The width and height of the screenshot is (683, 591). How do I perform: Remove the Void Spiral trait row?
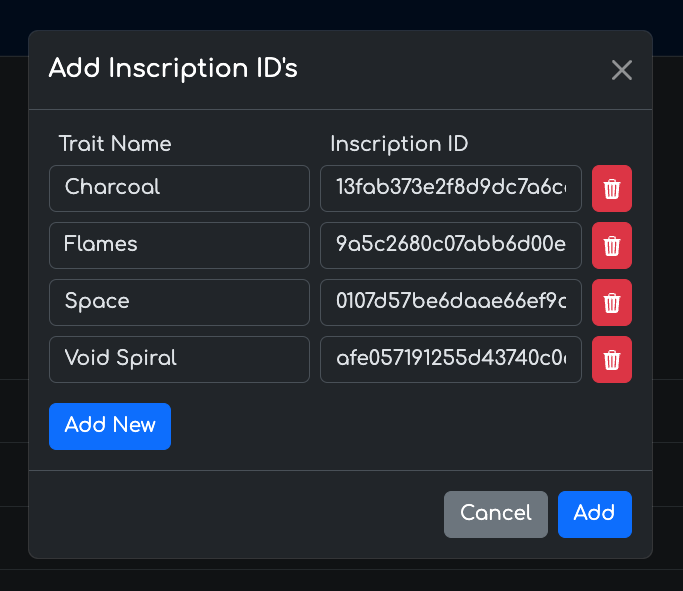(611, 360)
